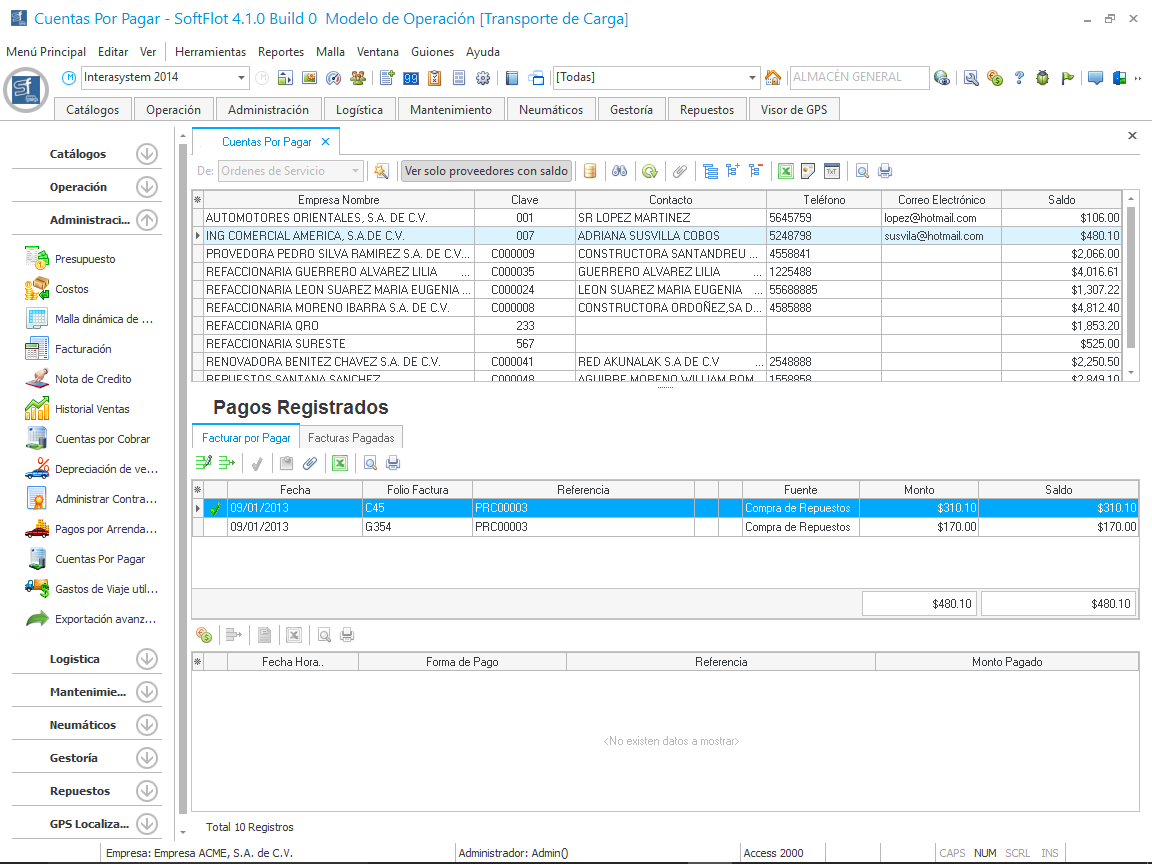Toggle green checkmark on invoice C45 row
The height and width of the screenshot is (864, 1152).
tap(215, 508)
